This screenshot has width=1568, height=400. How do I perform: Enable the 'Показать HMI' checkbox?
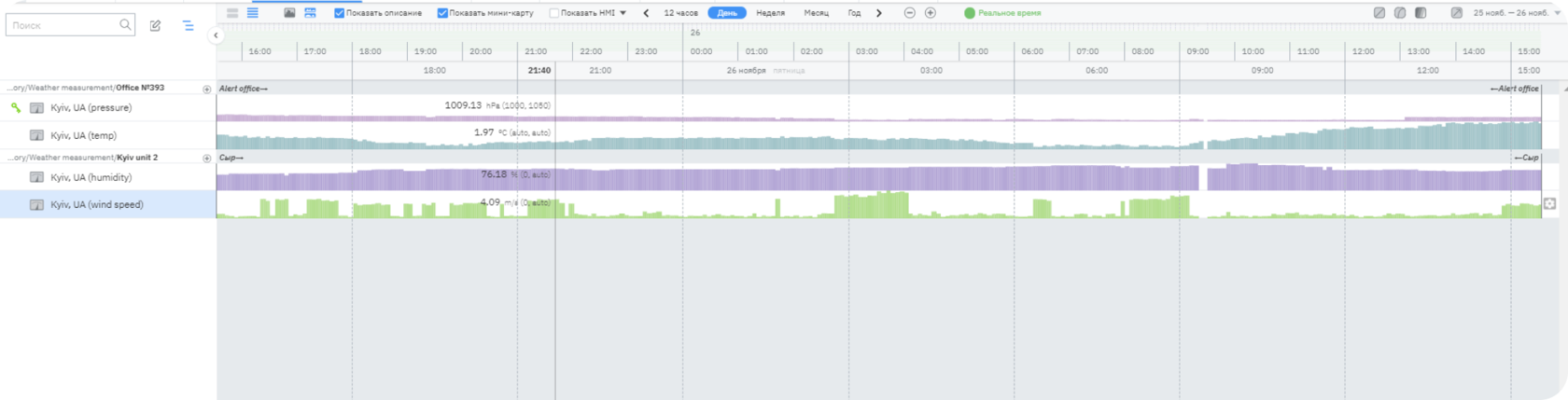[554, 13]
